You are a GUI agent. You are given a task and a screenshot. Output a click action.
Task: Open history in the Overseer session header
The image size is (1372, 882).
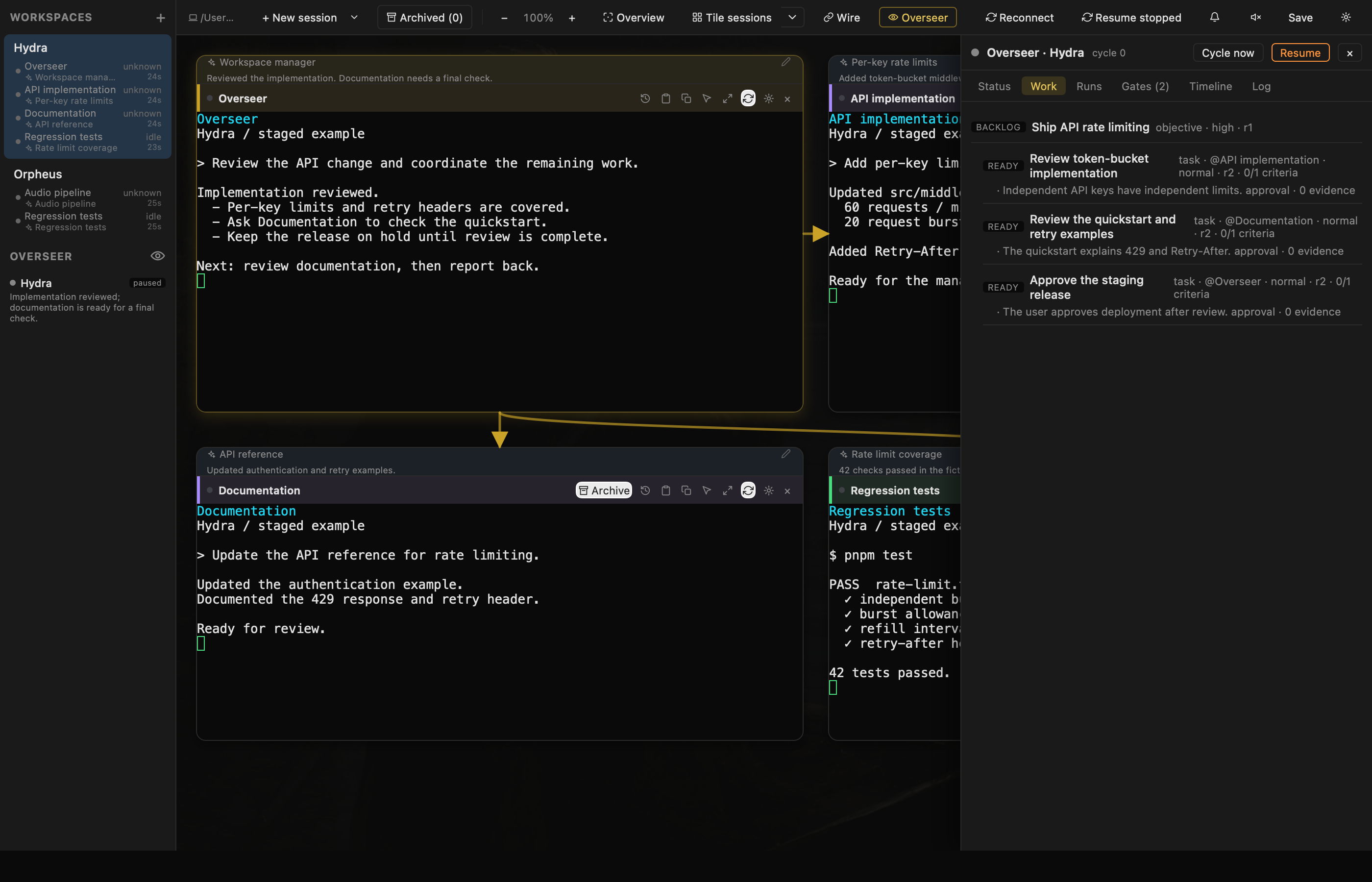(x=645, y=98)
